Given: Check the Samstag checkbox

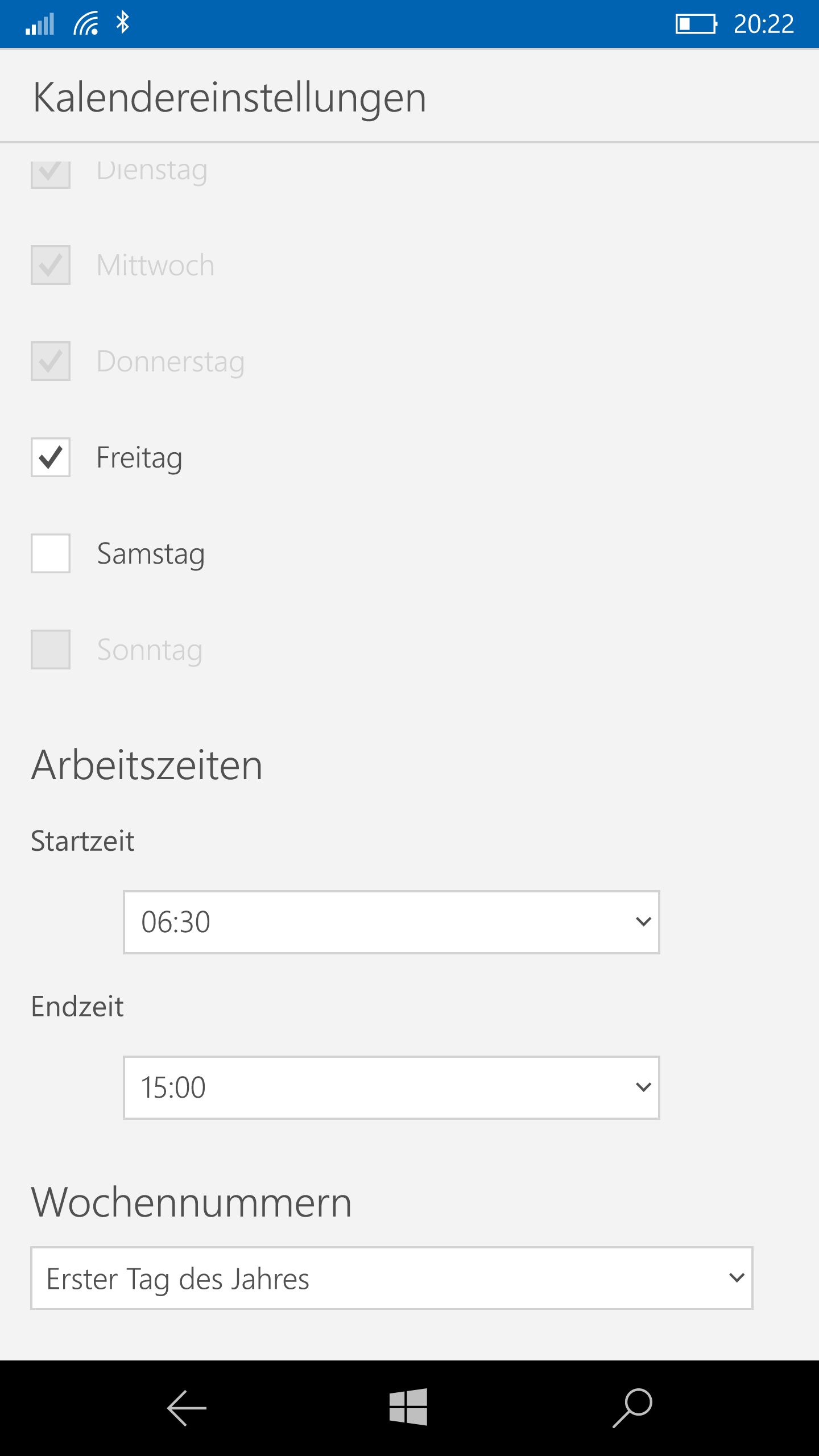Looking at the screenshot, I should tap(51, 553).
